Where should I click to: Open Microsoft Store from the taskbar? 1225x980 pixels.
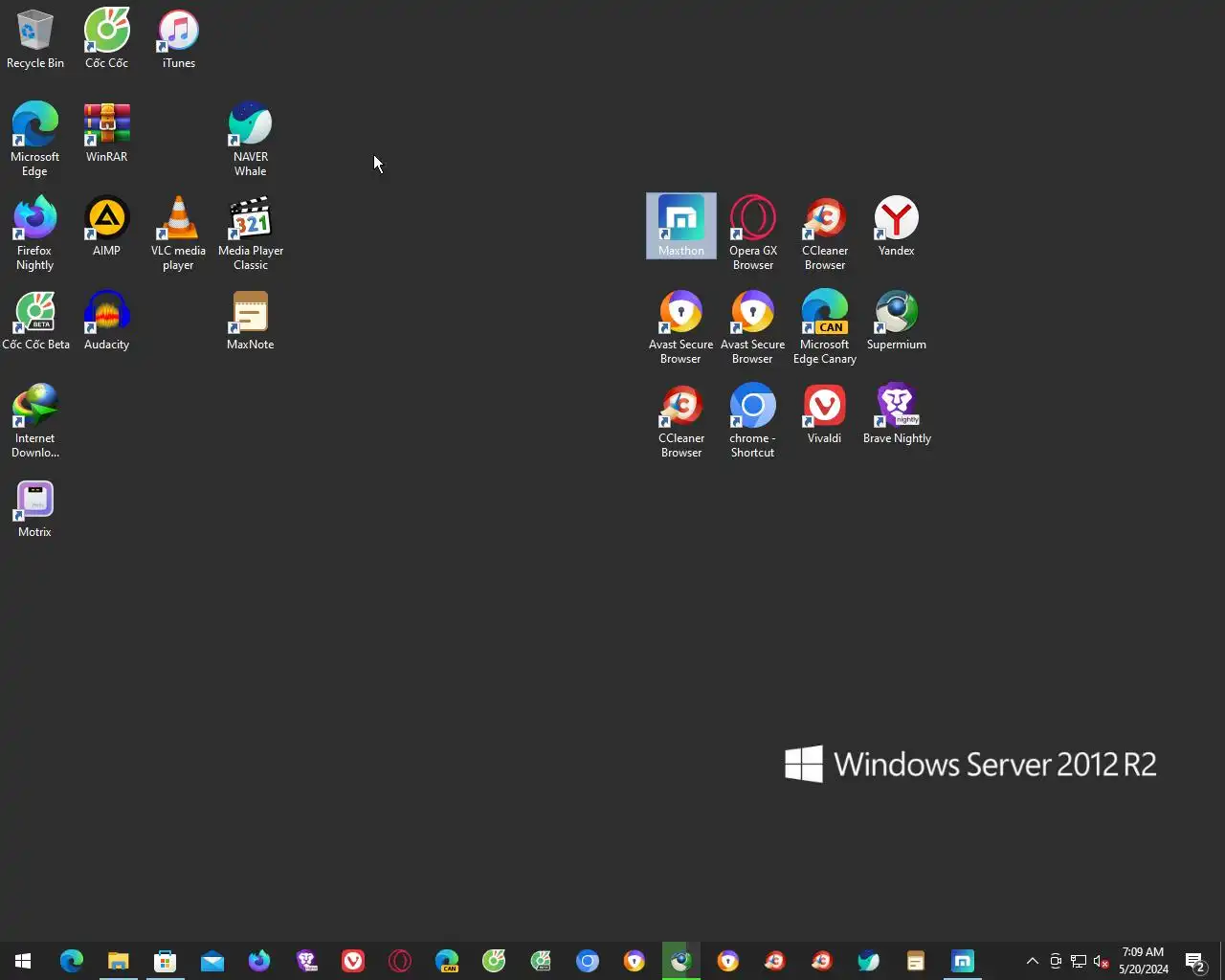point(166,961)
